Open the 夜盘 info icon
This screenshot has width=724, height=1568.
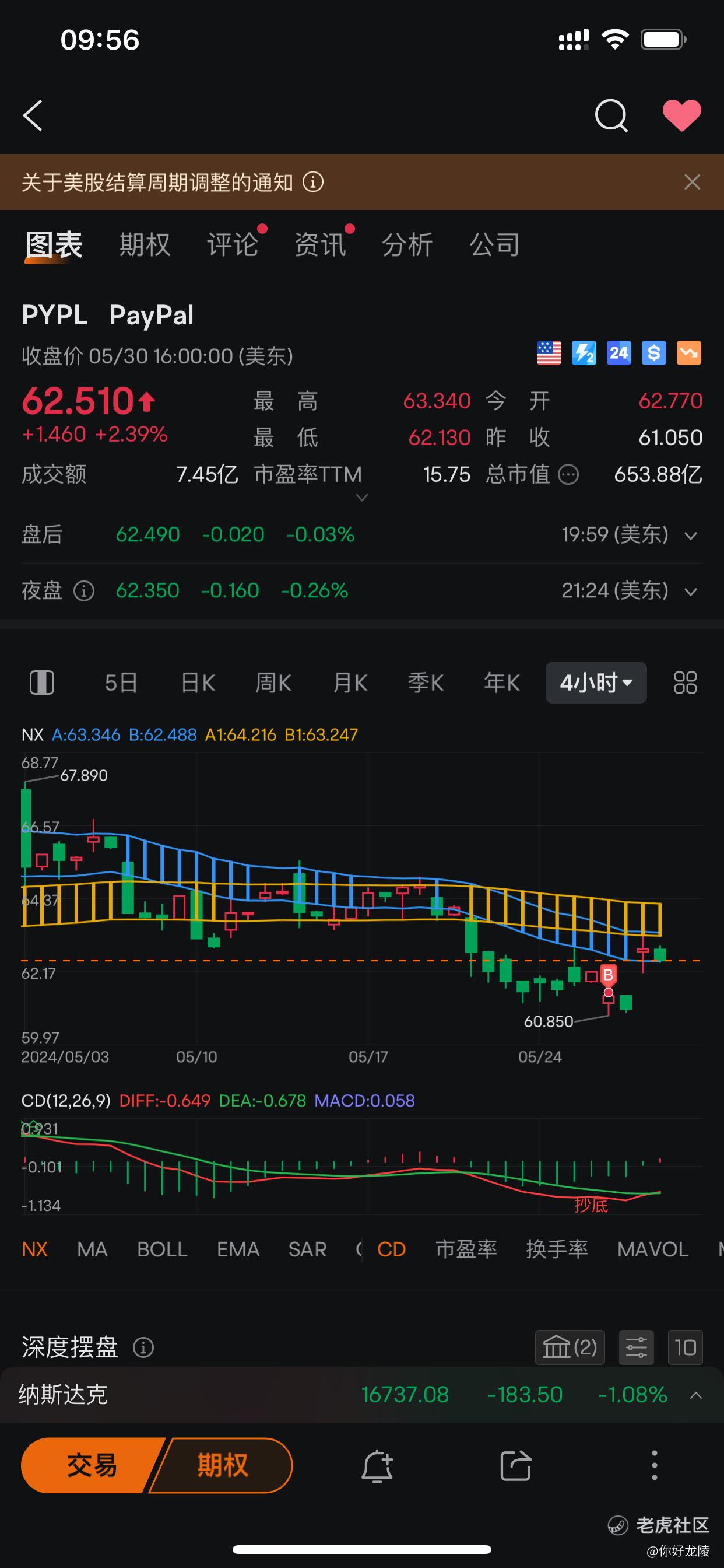[84, 591]
